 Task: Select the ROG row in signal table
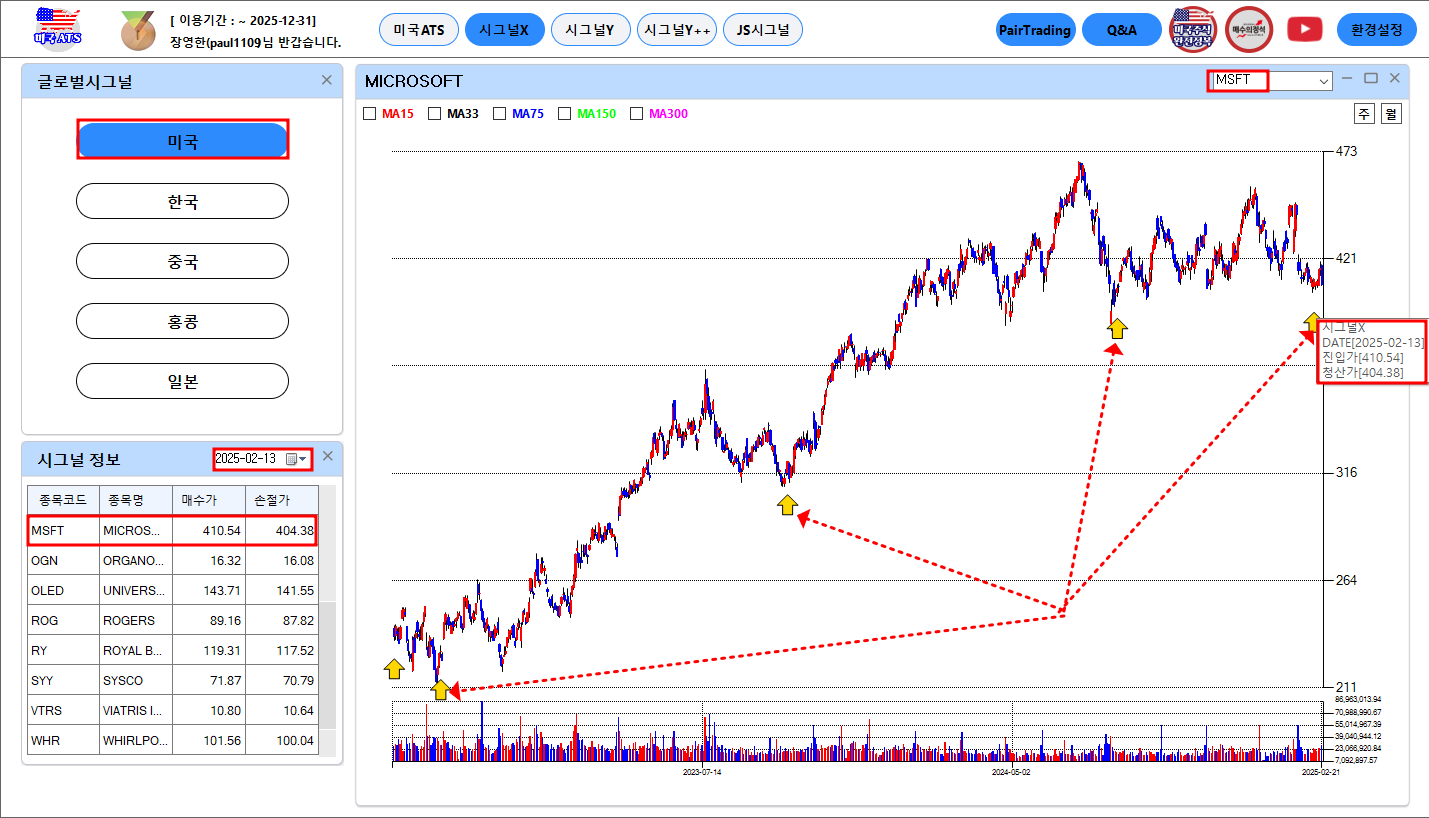click(x=173, y=620)
